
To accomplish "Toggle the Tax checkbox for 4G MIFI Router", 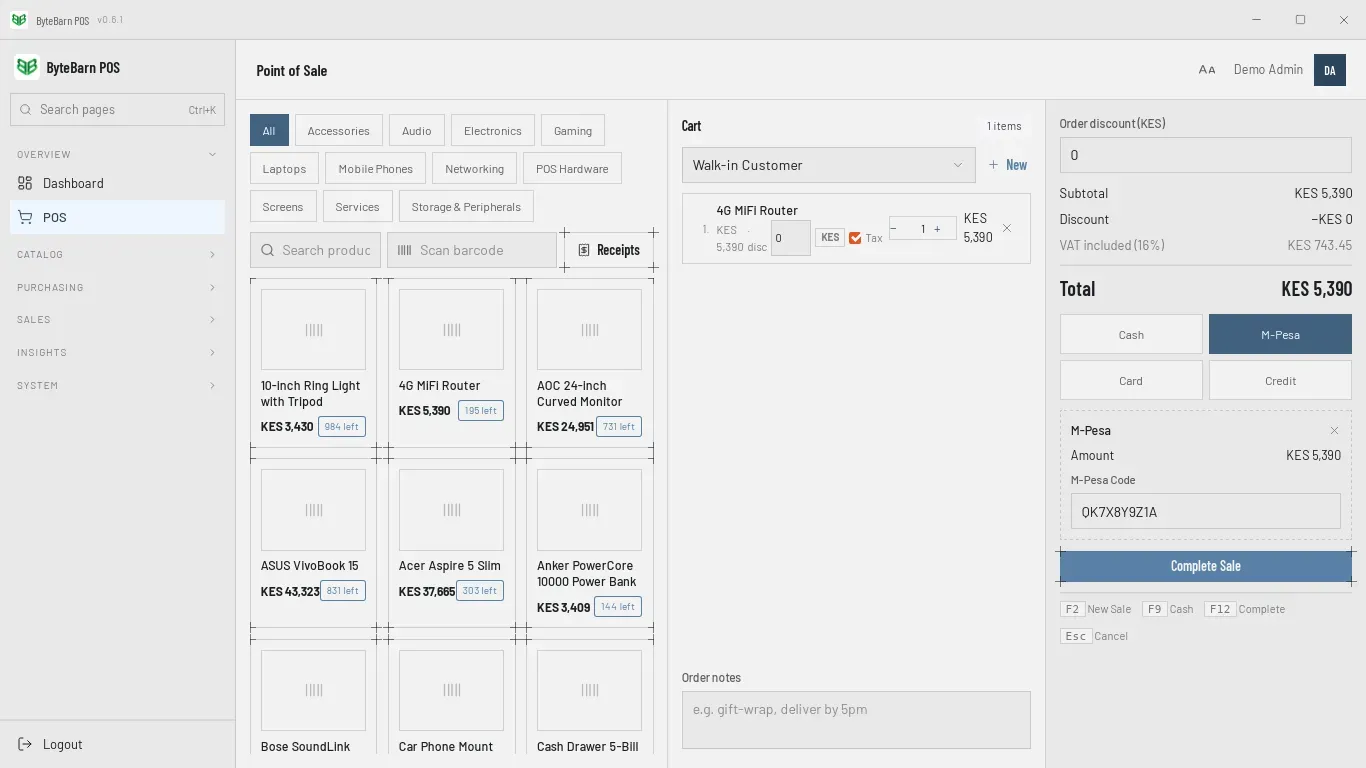I will pyautogui.click(x=855, y=238).
